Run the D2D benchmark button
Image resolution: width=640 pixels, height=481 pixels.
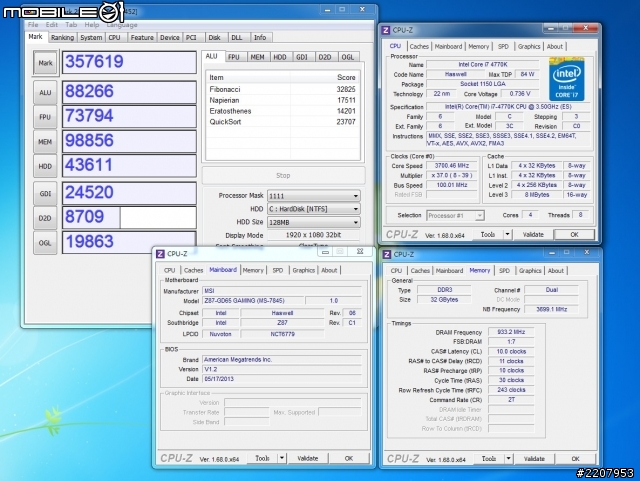tap(45, 218)
